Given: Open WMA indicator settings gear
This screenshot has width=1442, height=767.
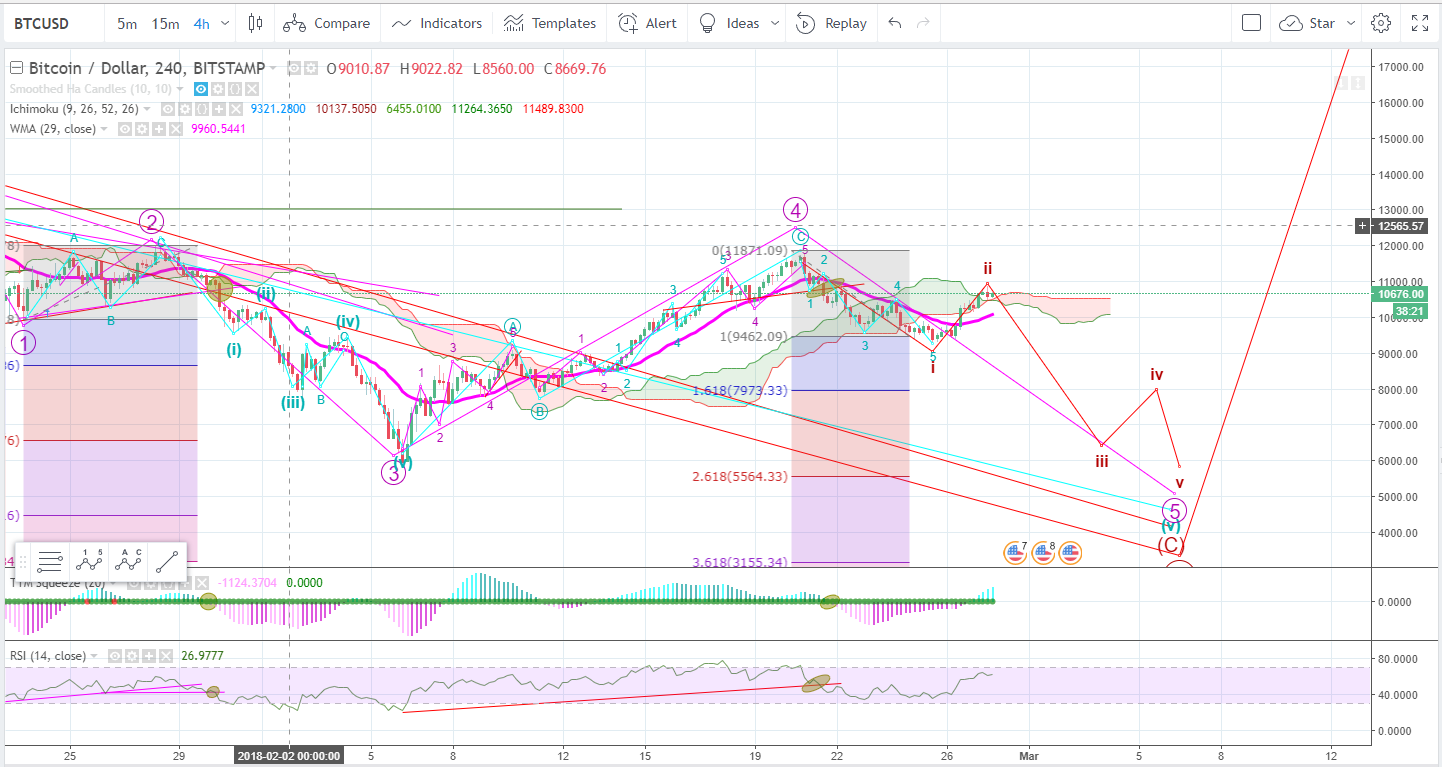Looking at the screenshot, I should [x=142, y=129].
